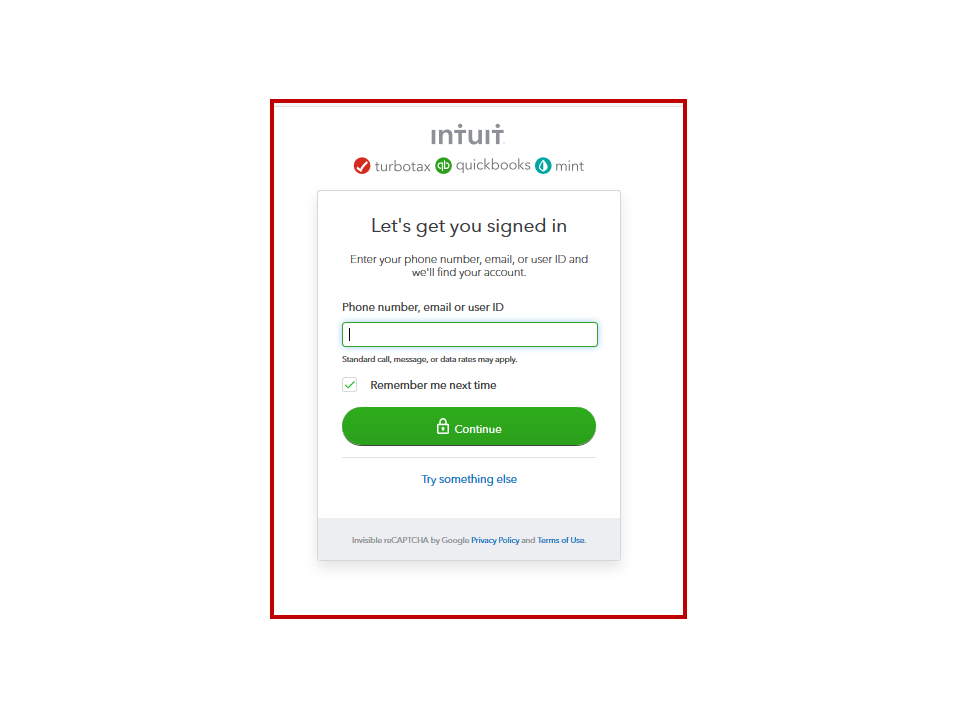Focus the phone, email or user ID field
The height and width of the screenshot is (720, 960).
470,334
